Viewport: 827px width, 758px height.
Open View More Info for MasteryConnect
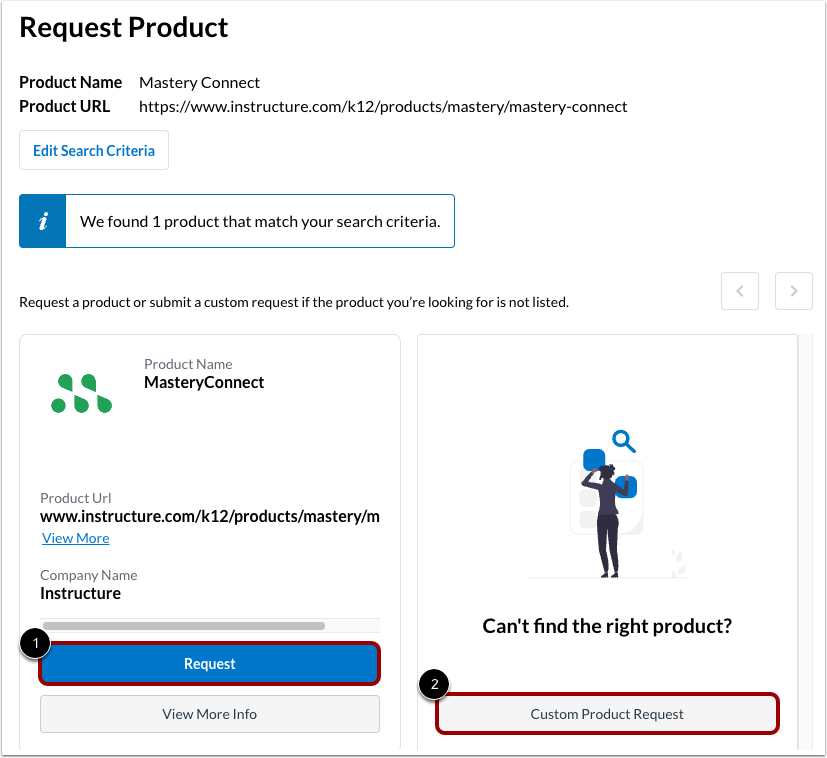pos(209,713)
